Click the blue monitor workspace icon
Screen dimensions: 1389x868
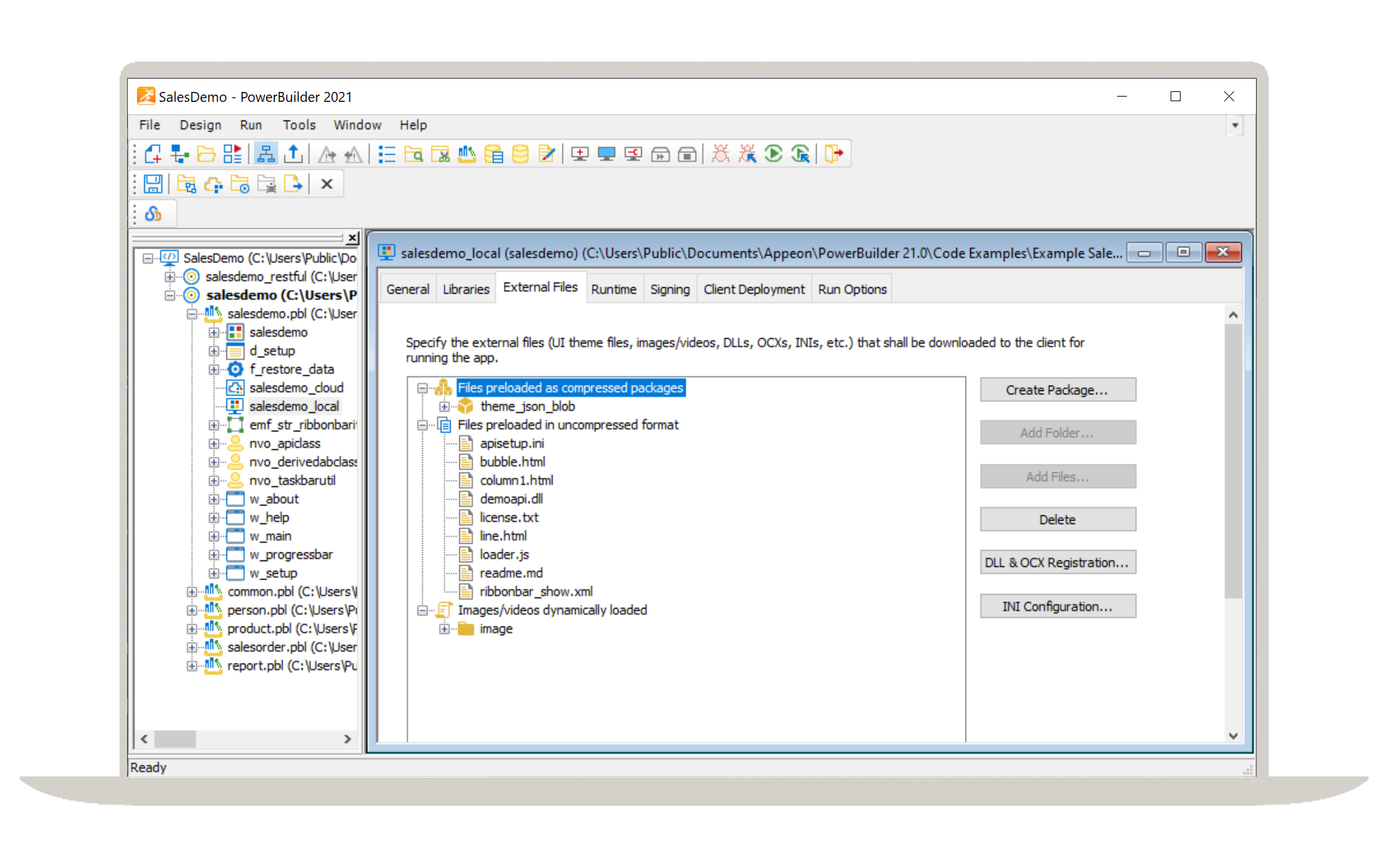(606, 154)
